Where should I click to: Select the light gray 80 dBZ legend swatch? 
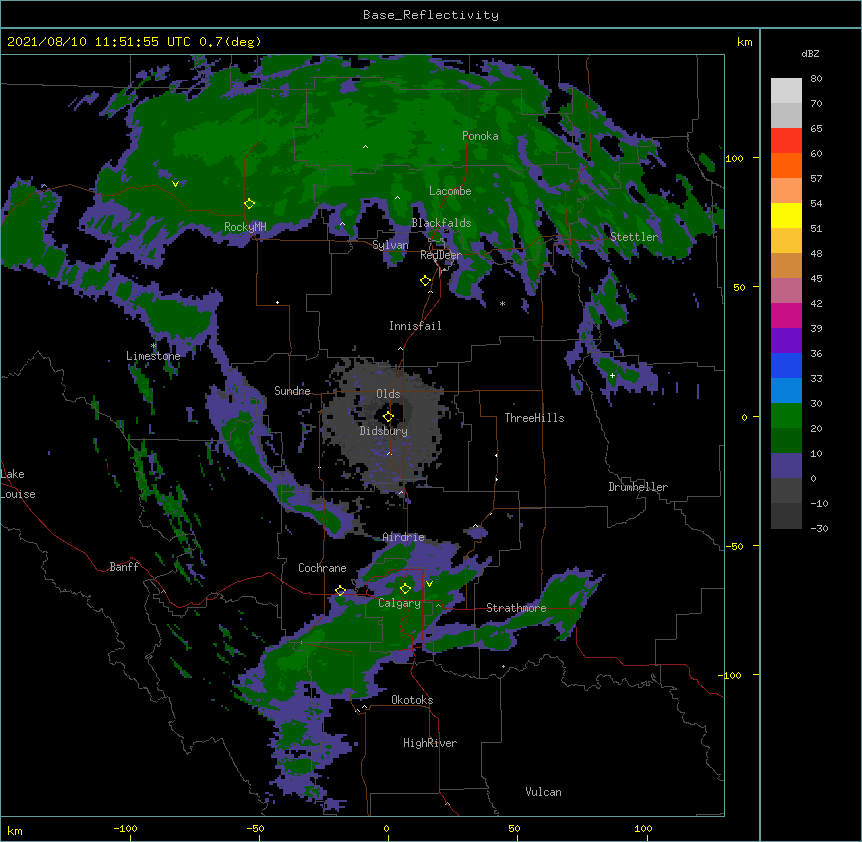click(786, 91)
